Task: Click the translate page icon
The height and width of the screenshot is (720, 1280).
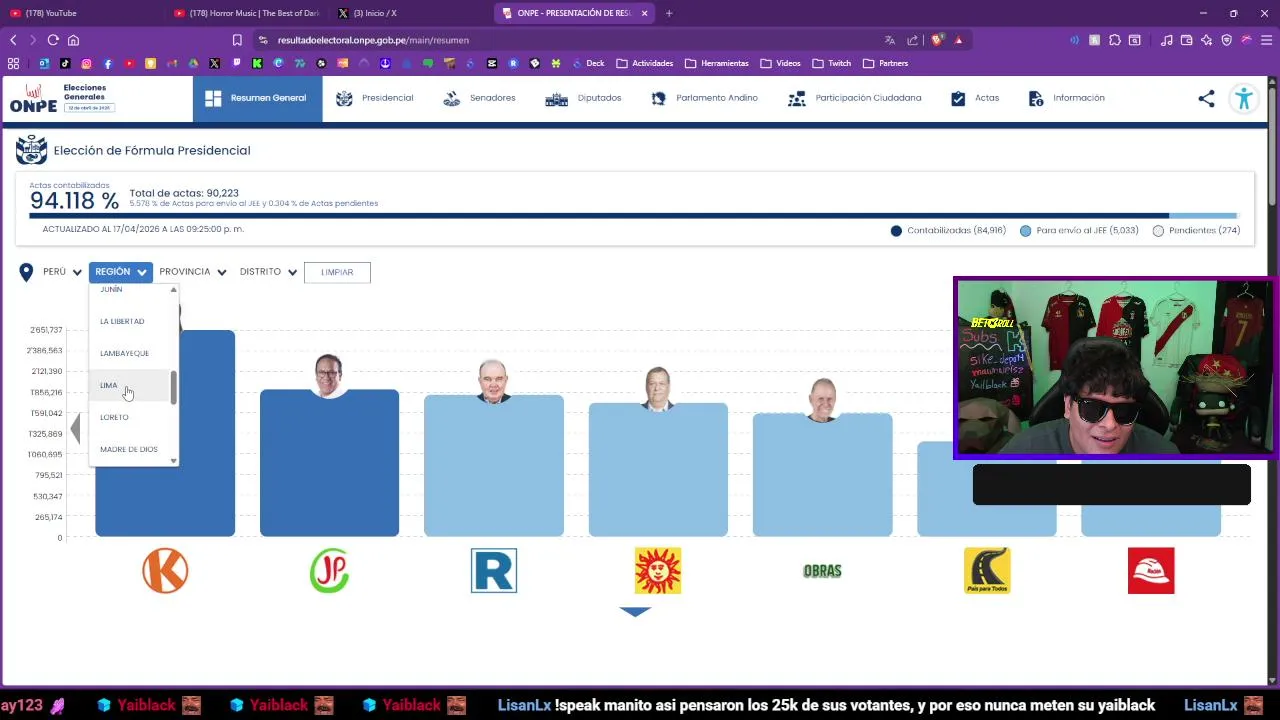Action: pos(890,40)
